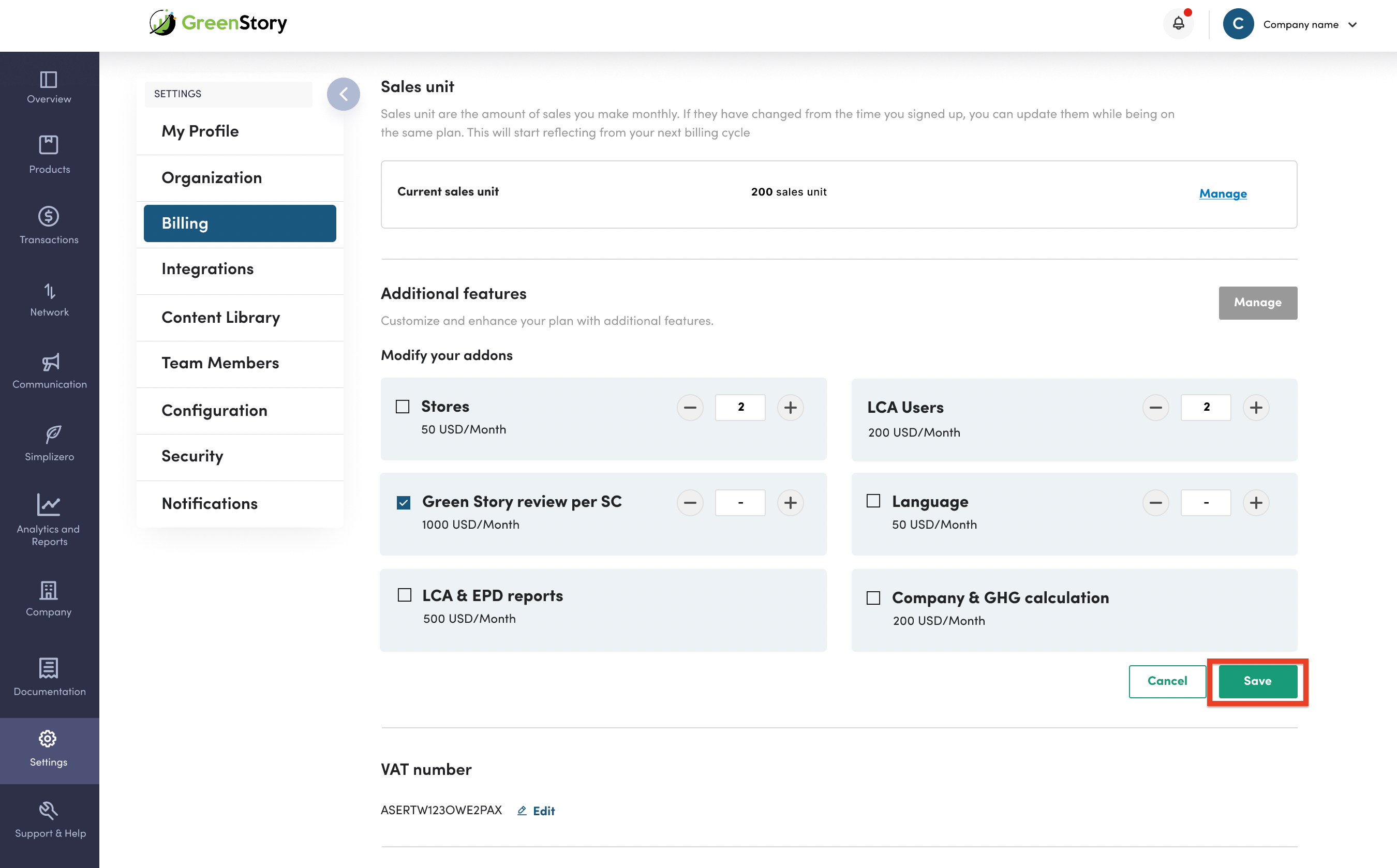Click the Manage link for sales unit
Image resolution: width=1397 pixels, height=868 pixels.
1223,193
